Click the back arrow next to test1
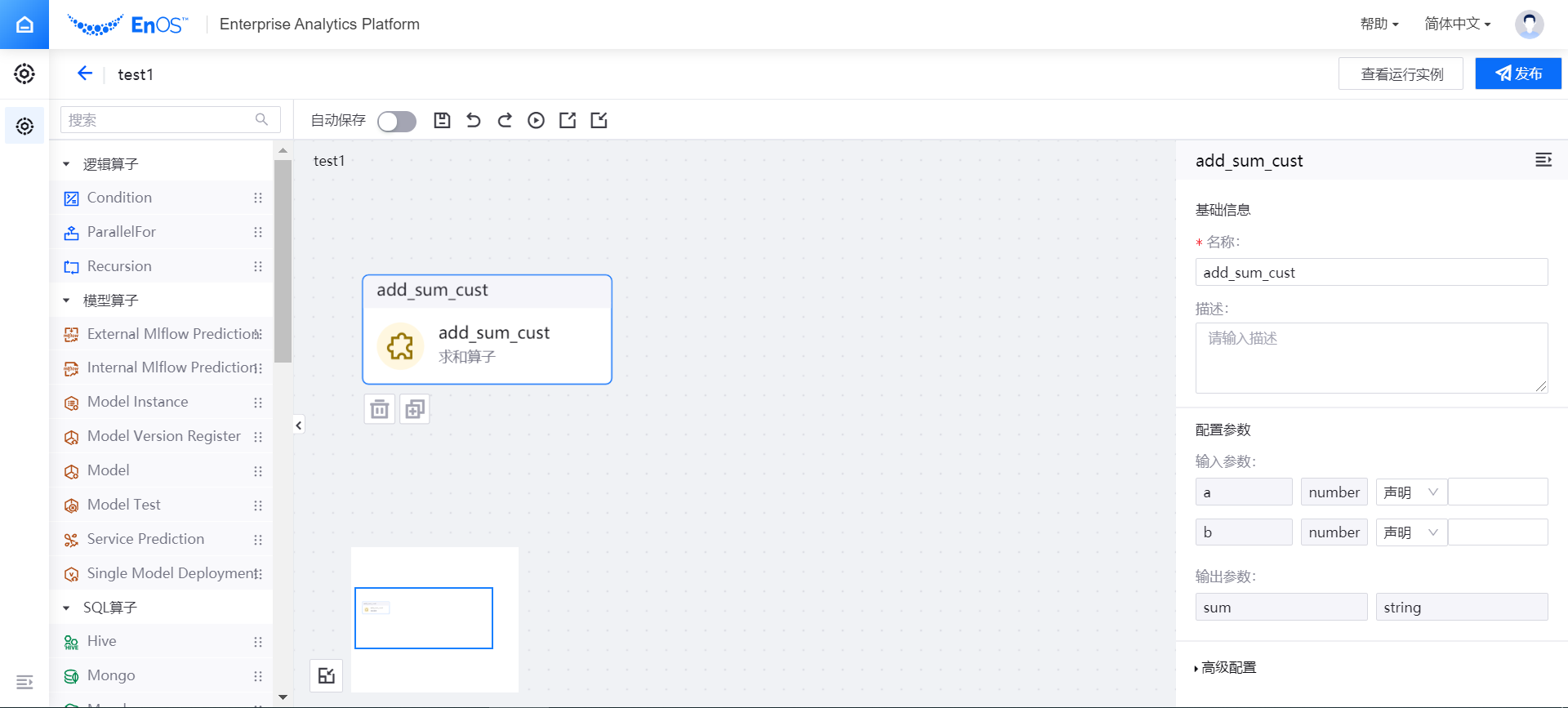Image resolution: width=1568 pixels, height=708 pixels. 84,73
